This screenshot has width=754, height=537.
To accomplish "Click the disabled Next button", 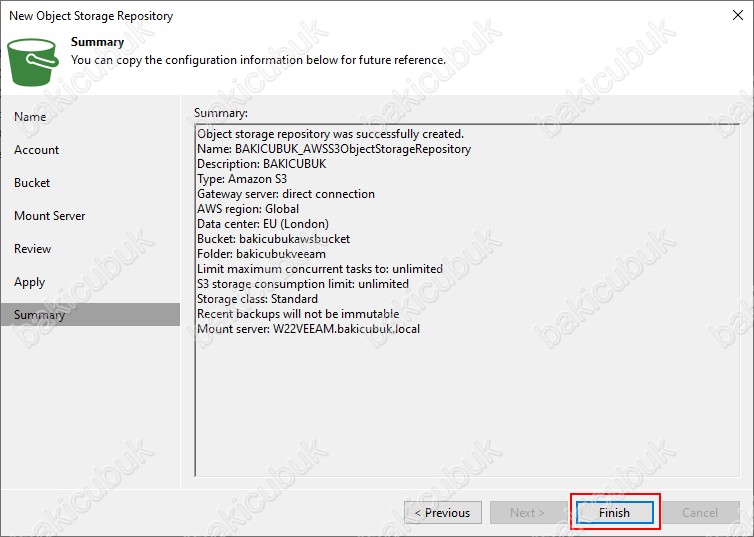I will [528, 512].
